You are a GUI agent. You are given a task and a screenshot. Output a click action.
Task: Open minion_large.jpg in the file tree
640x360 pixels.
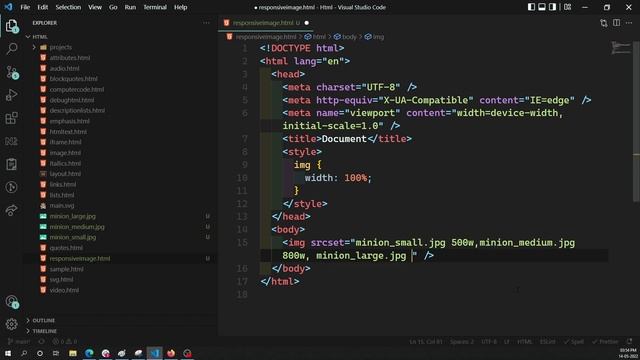click(73, 216)
